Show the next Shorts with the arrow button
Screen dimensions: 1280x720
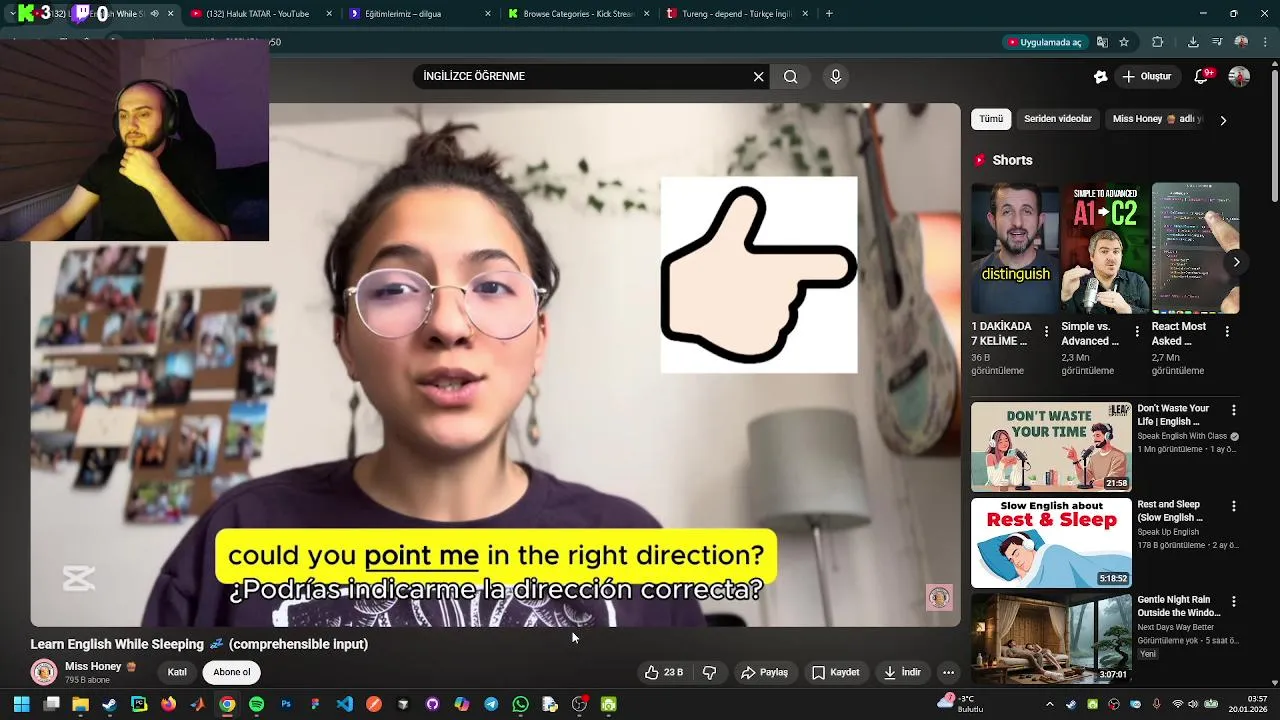pos(1236,262)
